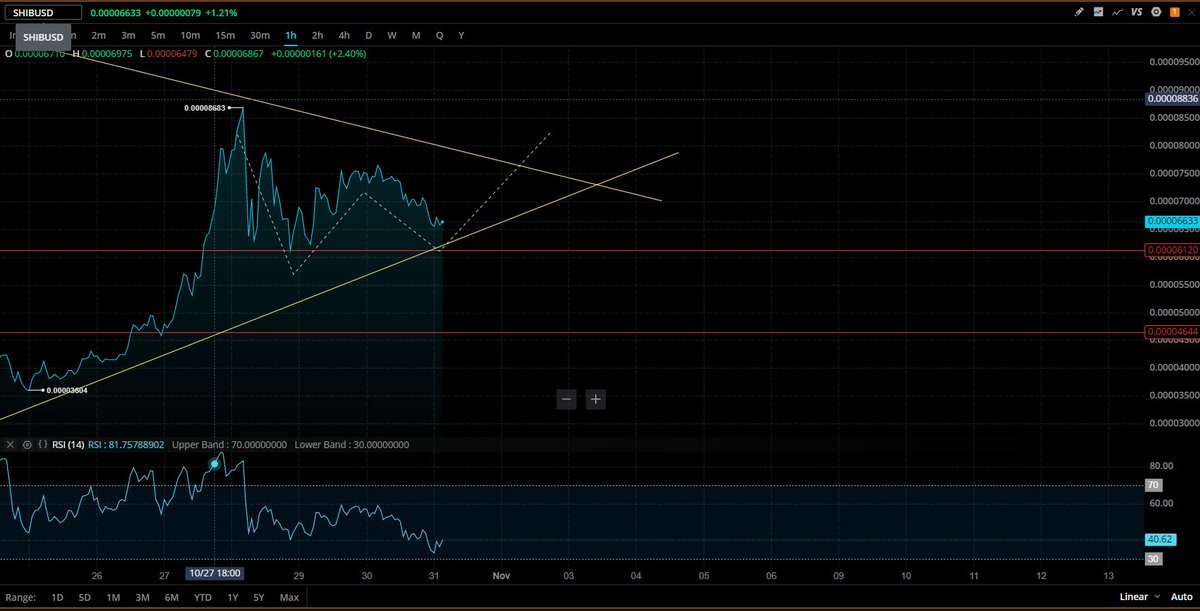Viewport: 1200px width, 611px height.
Task: Click the VS compare symbol button
Action: point(1135,13)
